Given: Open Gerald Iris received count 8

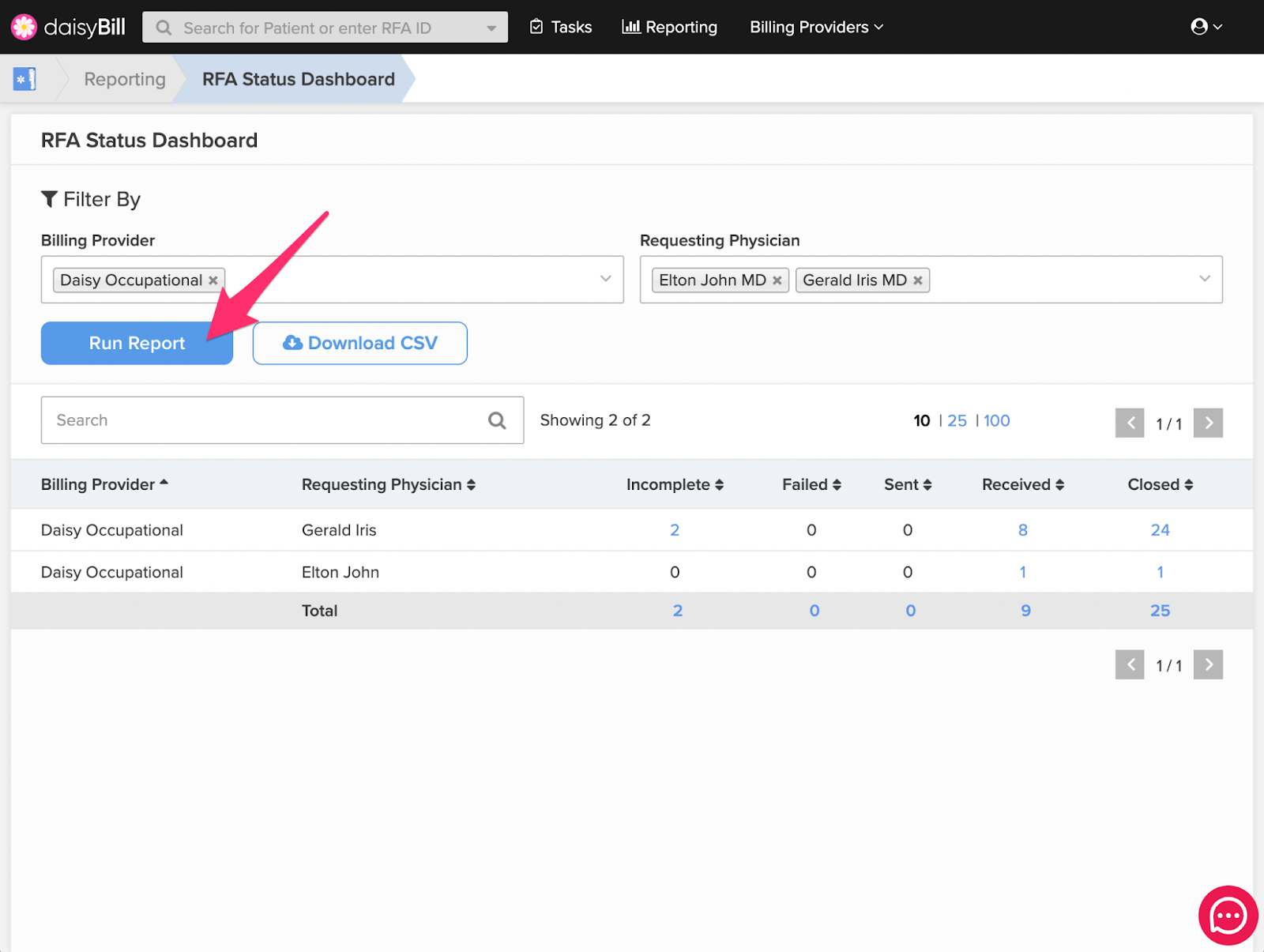Looking at the screenshot, I should [x=1023, y=530].
